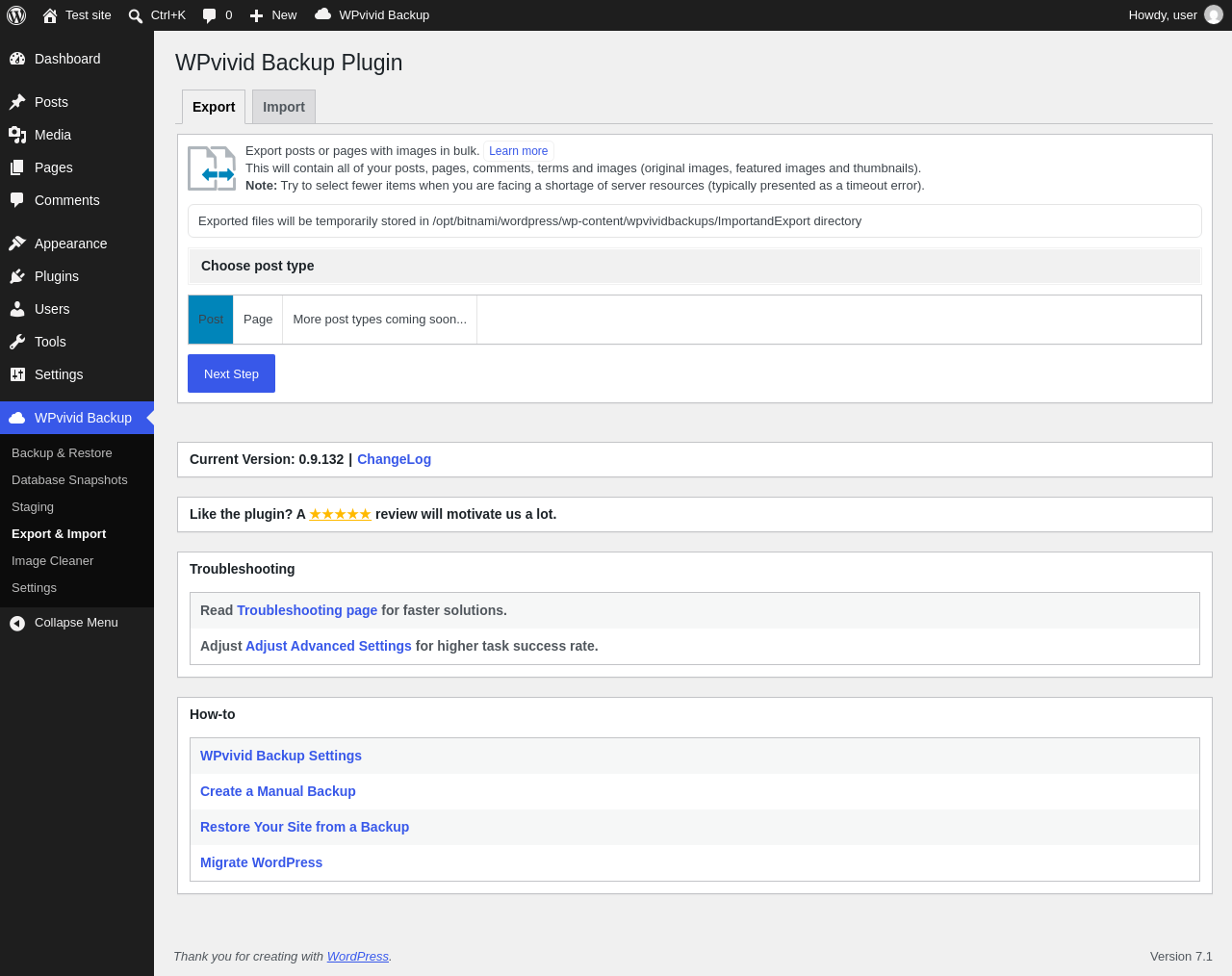Click the WPvivid Backup cloud icon in the sidebar
Image resolution: width=1232 pixels, height=976 pixels.
[x=17, y=418]
